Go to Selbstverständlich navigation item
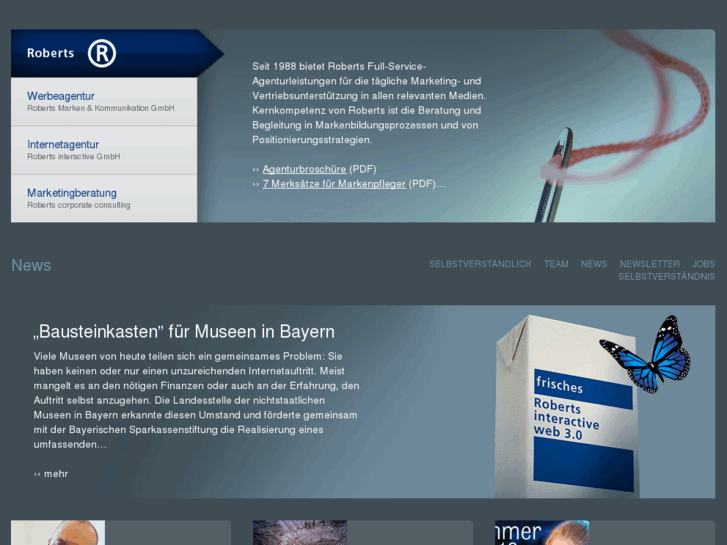 (x=480, y=264)
